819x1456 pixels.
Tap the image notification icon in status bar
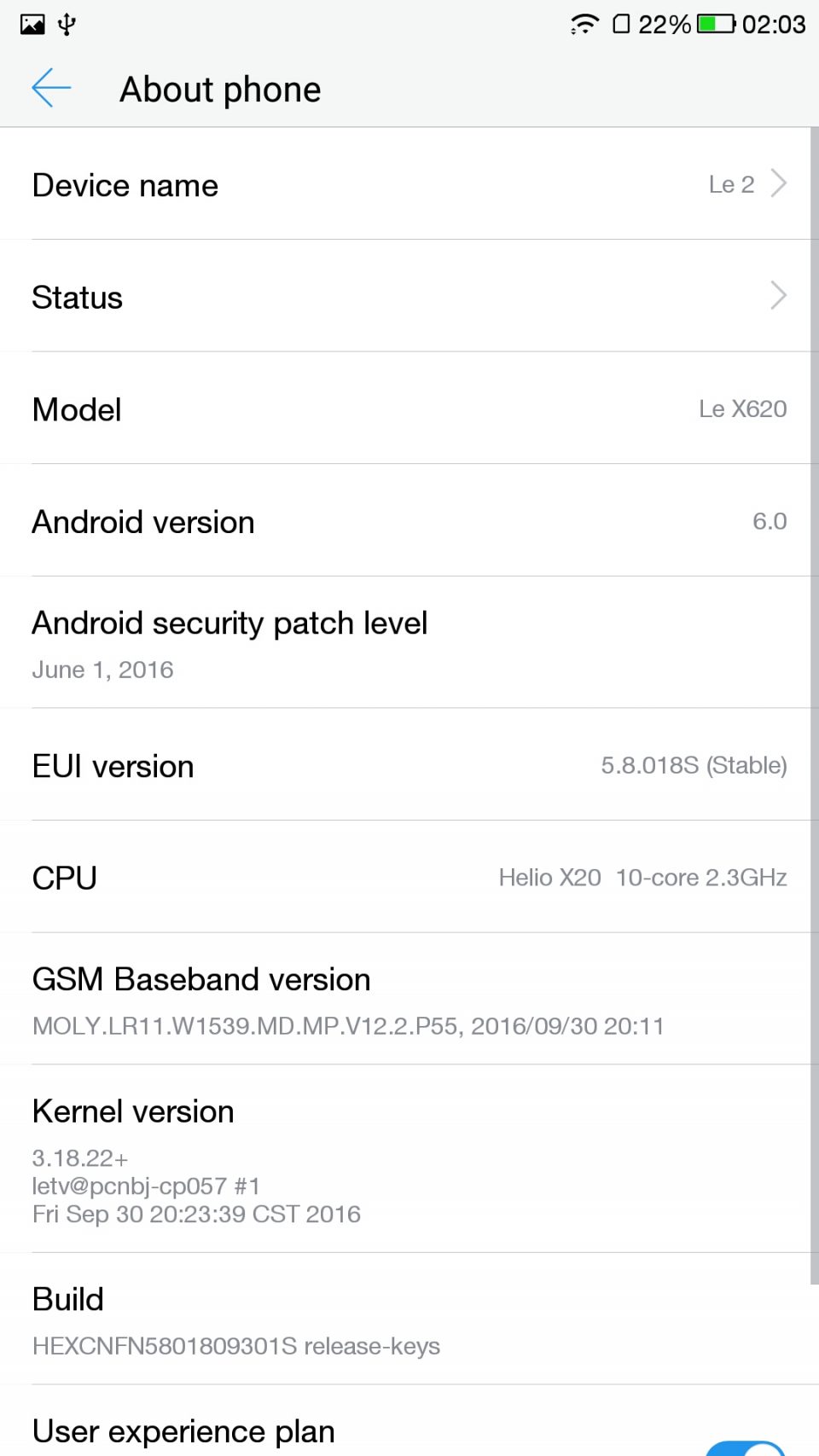pos(32,24)
